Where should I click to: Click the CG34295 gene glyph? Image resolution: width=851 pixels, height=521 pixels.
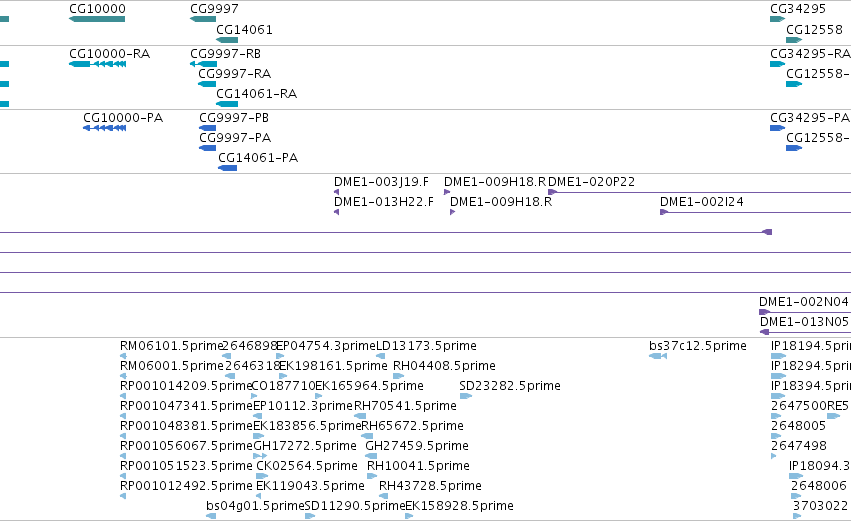pyautogui.click(x=777, y=19)
